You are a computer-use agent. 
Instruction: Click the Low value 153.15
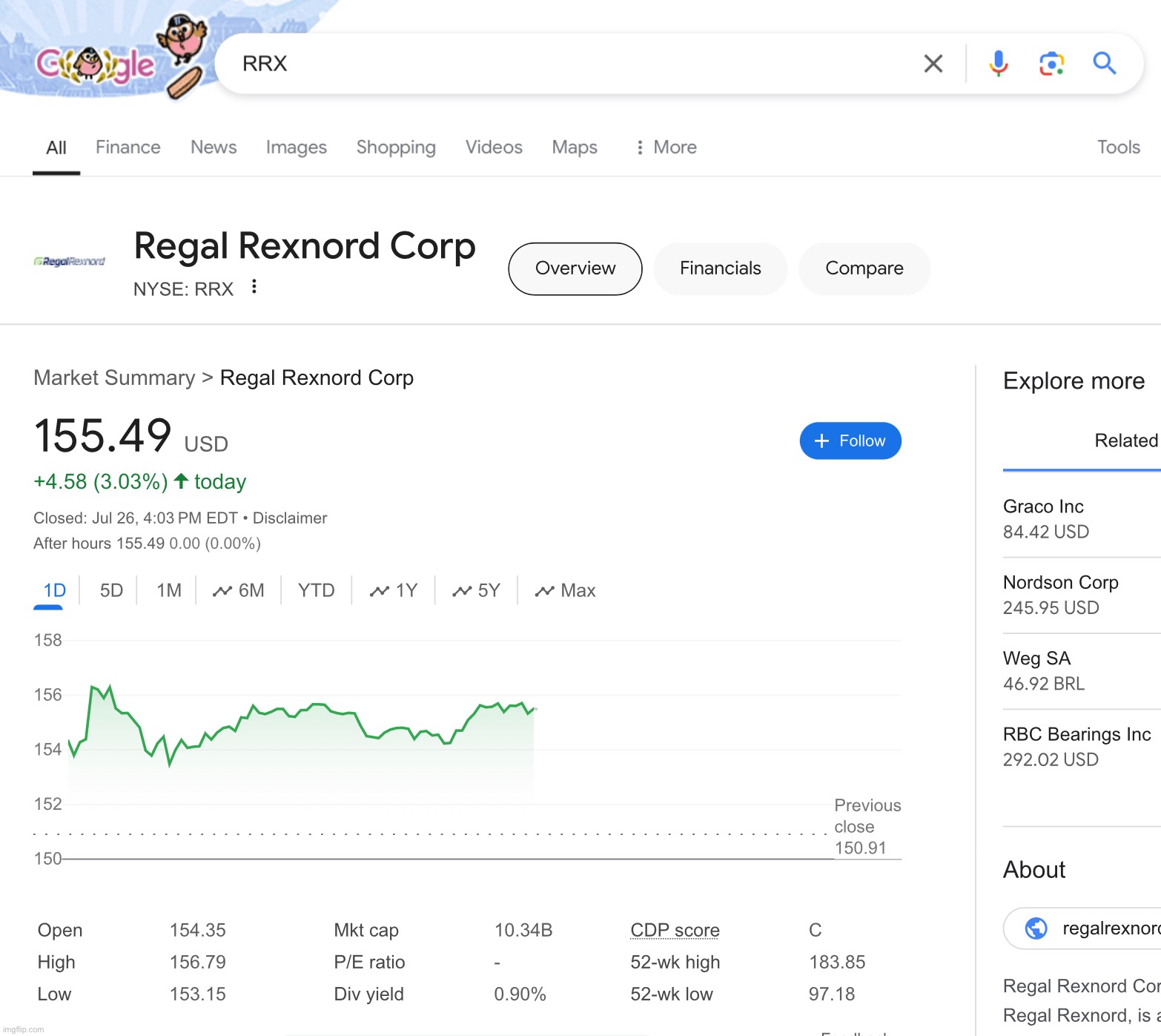tap(197, 994)
